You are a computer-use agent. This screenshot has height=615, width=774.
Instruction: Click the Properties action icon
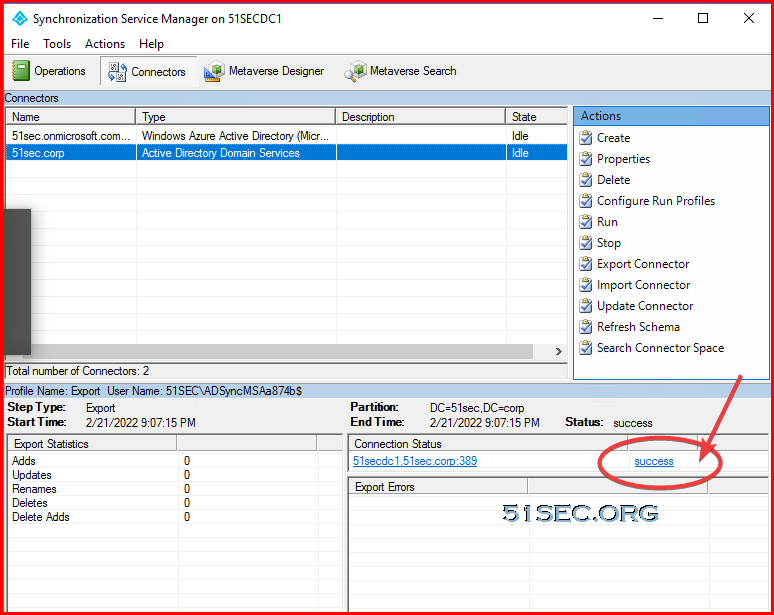(x=586, y=159)
